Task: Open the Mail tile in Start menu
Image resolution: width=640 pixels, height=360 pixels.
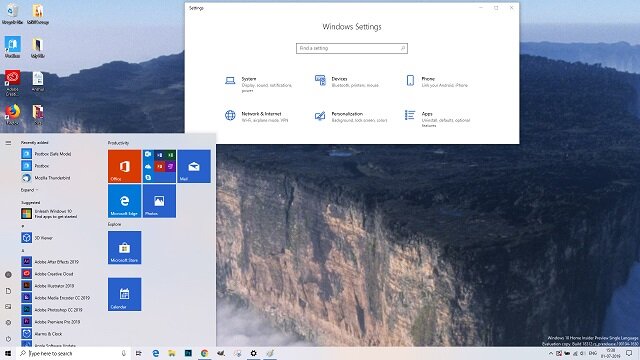Action: (194, 166)
